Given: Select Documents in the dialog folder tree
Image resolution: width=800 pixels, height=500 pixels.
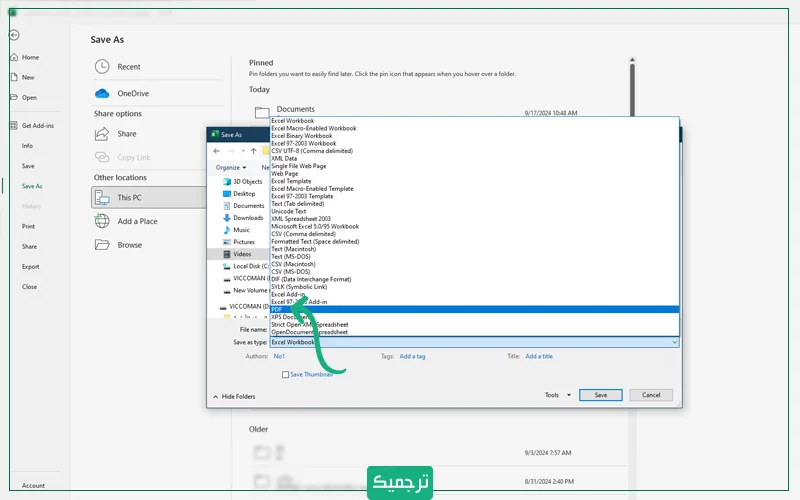Looking at the screenshot, I should pyautogui.click(x=244, y=206).
